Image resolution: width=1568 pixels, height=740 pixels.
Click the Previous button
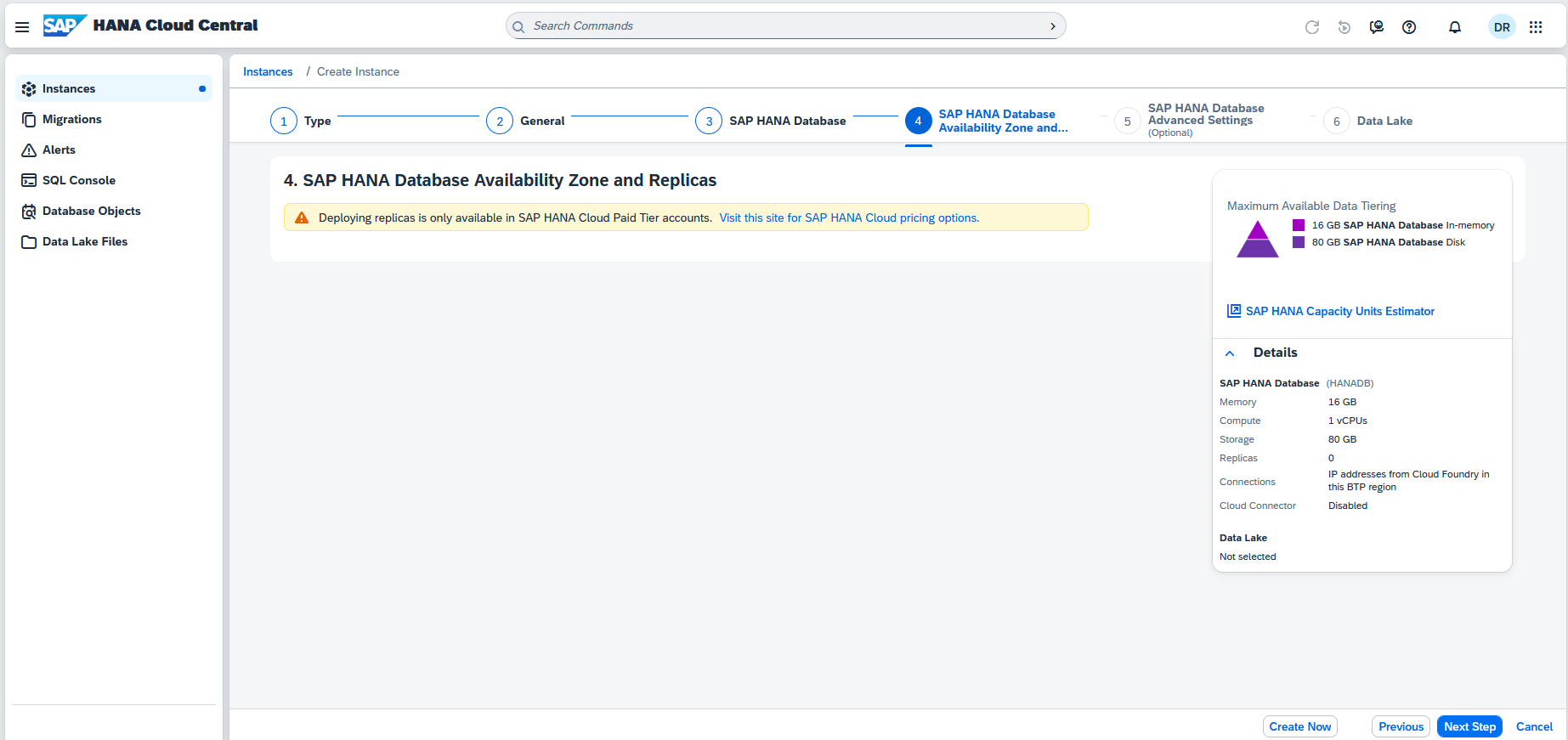(1401, 726)
